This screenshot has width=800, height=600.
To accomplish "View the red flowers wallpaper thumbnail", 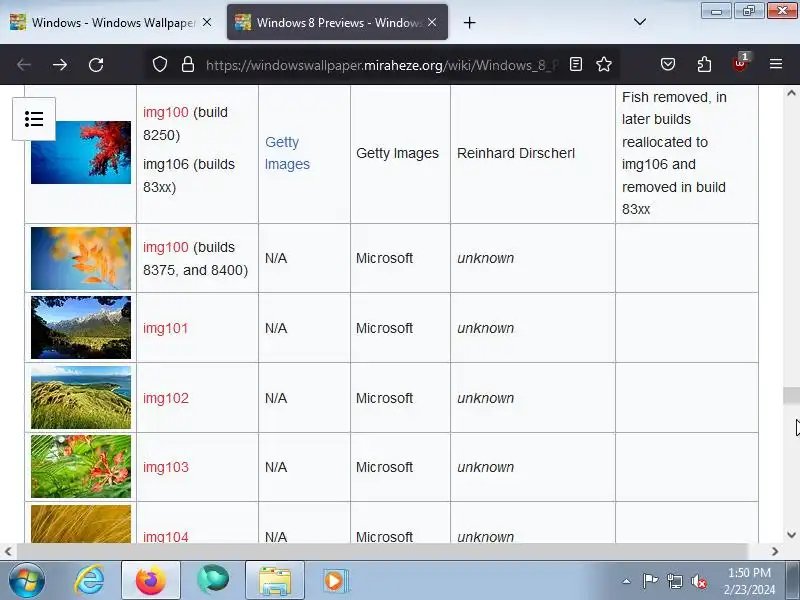I will (81, 466).
